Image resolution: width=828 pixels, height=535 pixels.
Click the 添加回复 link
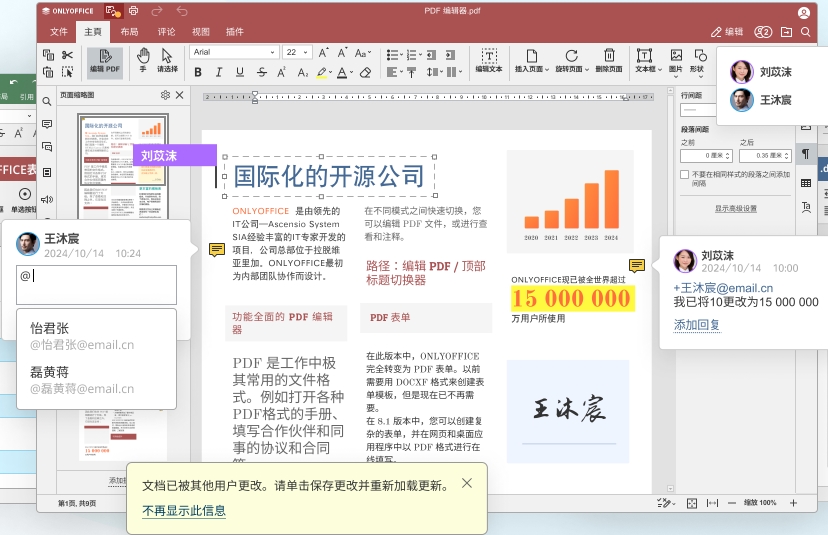coord(697,325)
